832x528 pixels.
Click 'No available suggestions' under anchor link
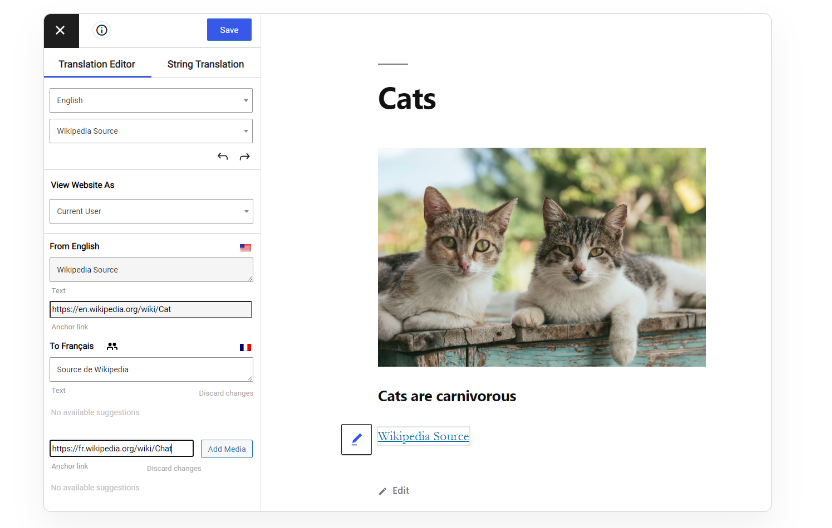click(x=95, y=488)
